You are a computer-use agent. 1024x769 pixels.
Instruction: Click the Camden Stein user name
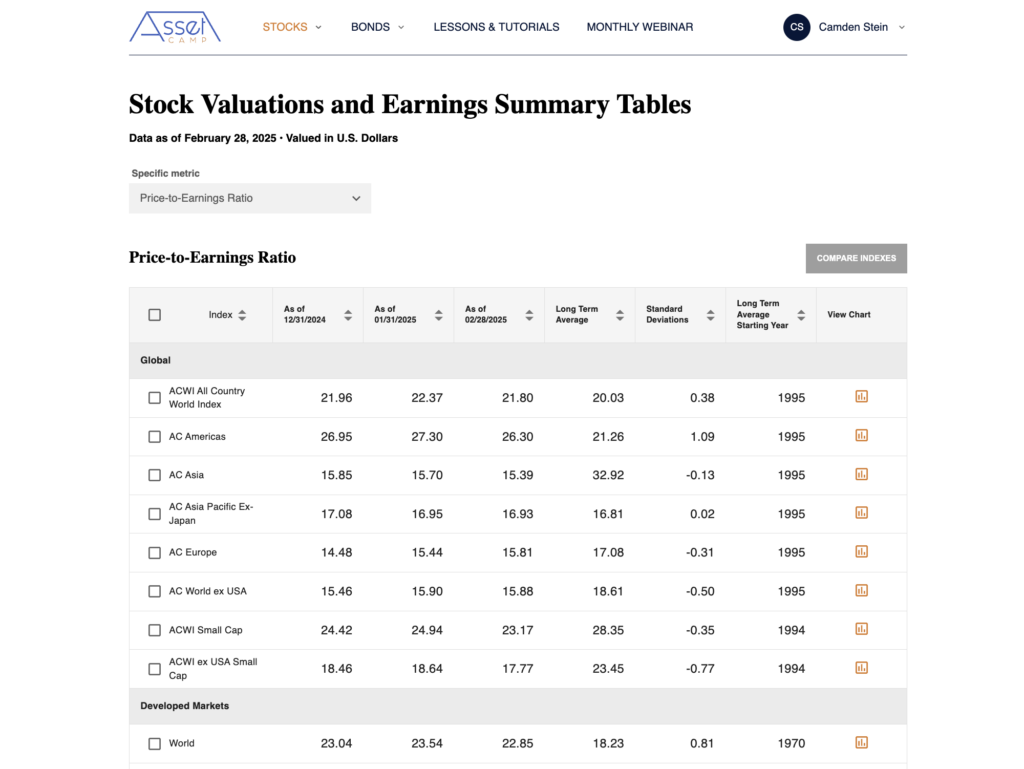(x=853, y=27)
